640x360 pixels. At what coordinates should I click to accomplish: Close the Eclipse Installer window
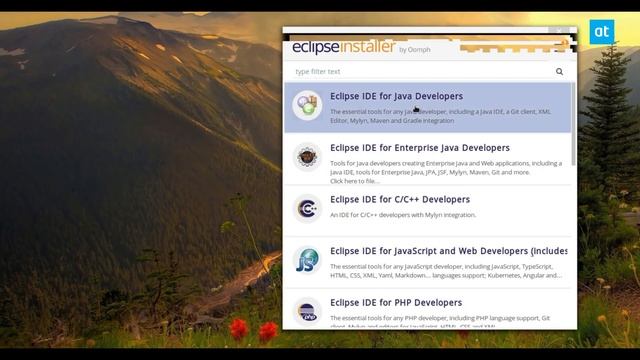559,30
